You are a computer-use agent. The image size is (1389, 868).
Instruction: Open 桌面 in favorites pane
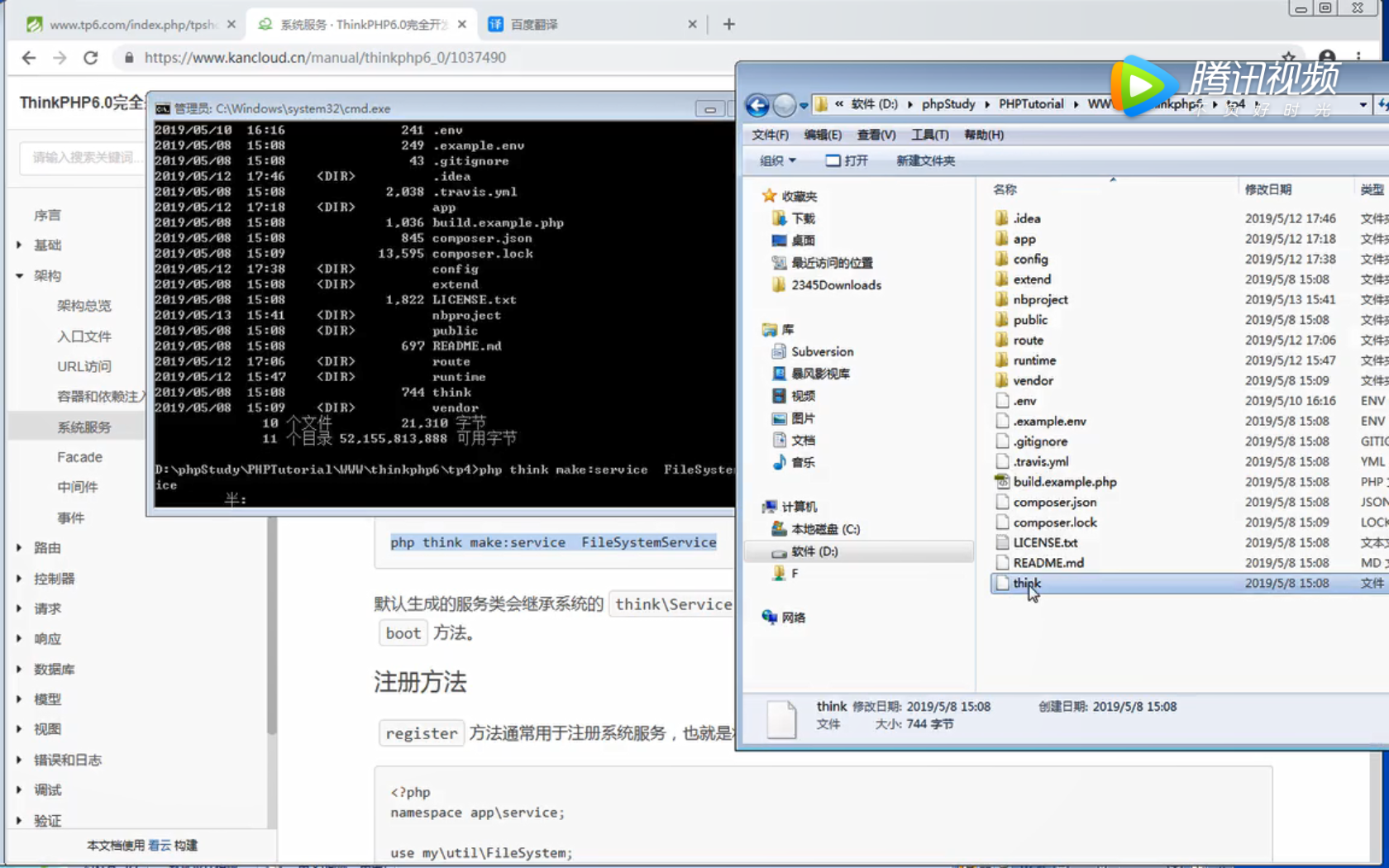tap(803, 241)
